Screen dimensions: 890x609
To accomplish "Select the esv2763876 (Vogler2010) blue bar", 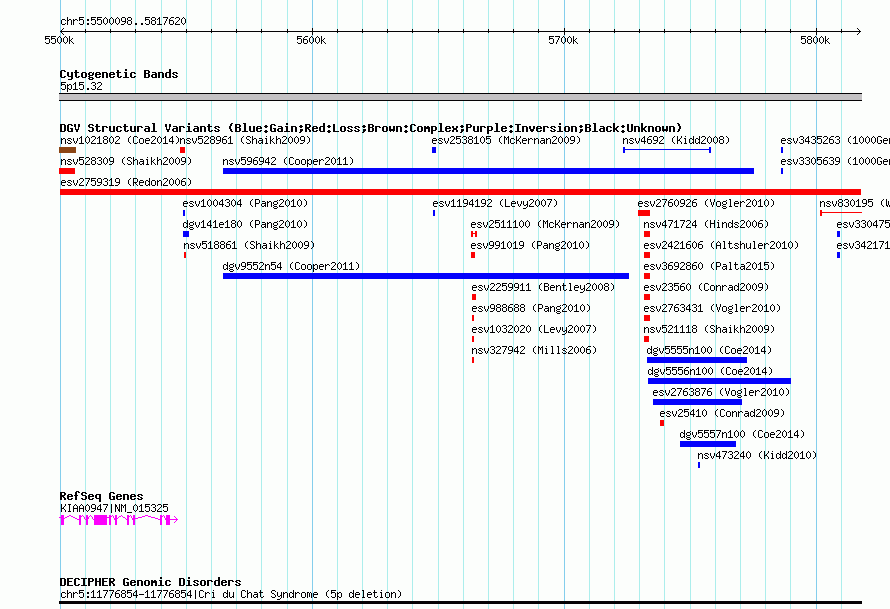I will coord(697,402).
